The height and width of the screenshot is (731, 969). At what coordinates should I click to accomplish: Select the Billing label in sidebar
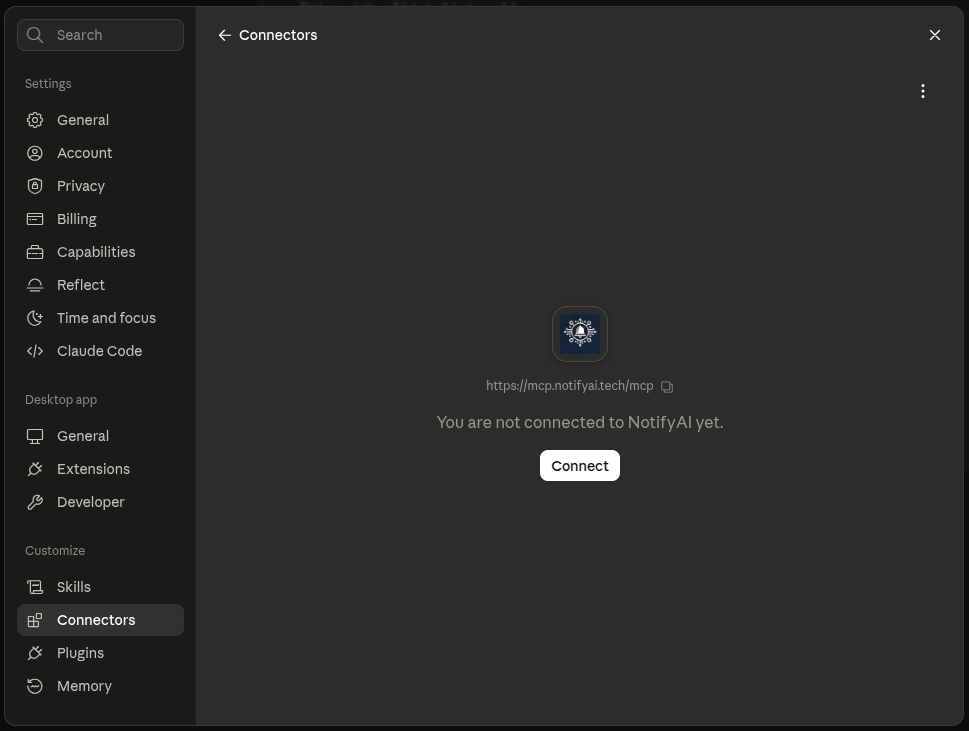click(x=77, y=219)
